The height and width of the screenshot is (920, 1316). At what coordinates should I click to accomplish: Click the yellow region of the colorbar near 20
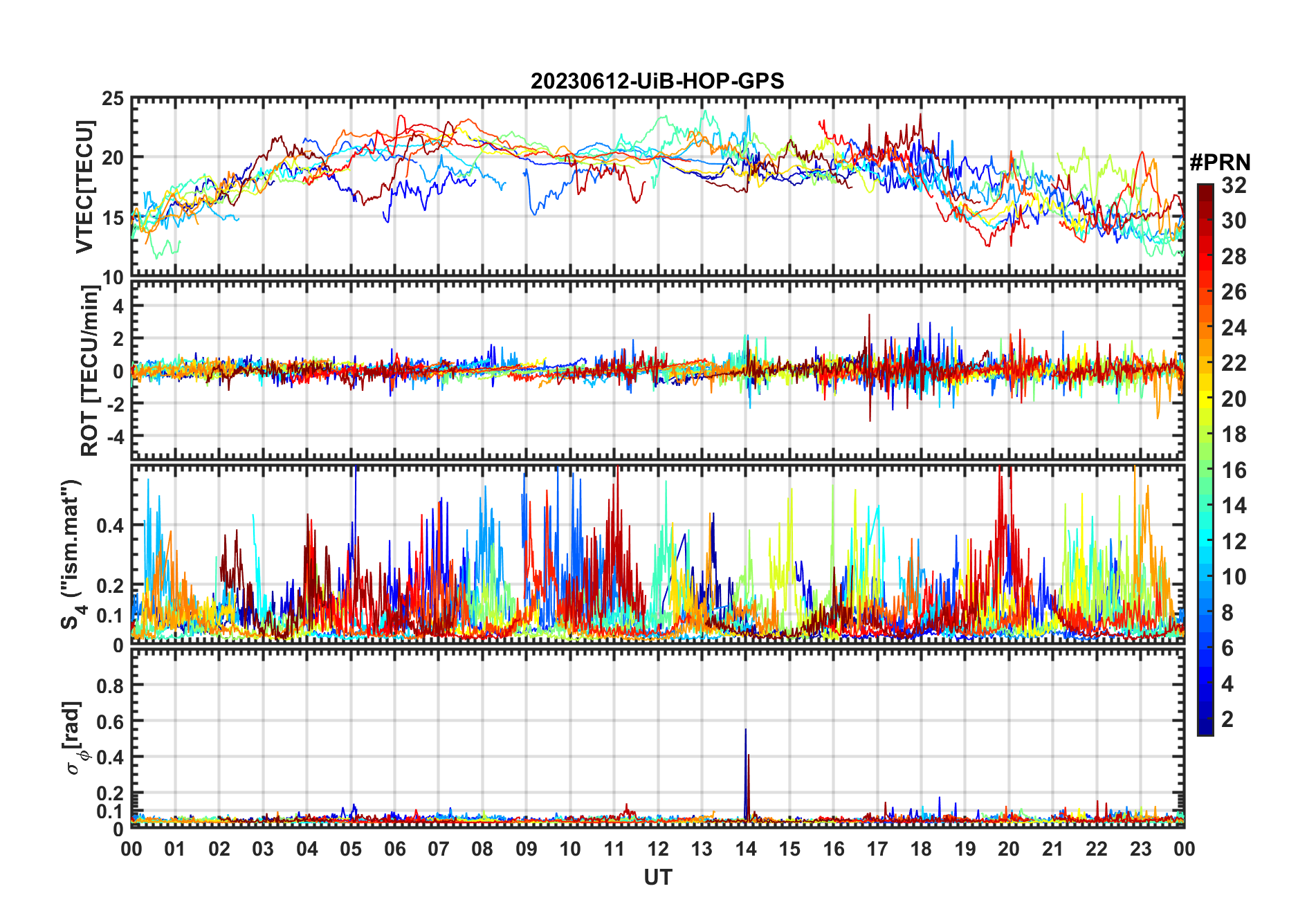tap(1205, 399)
